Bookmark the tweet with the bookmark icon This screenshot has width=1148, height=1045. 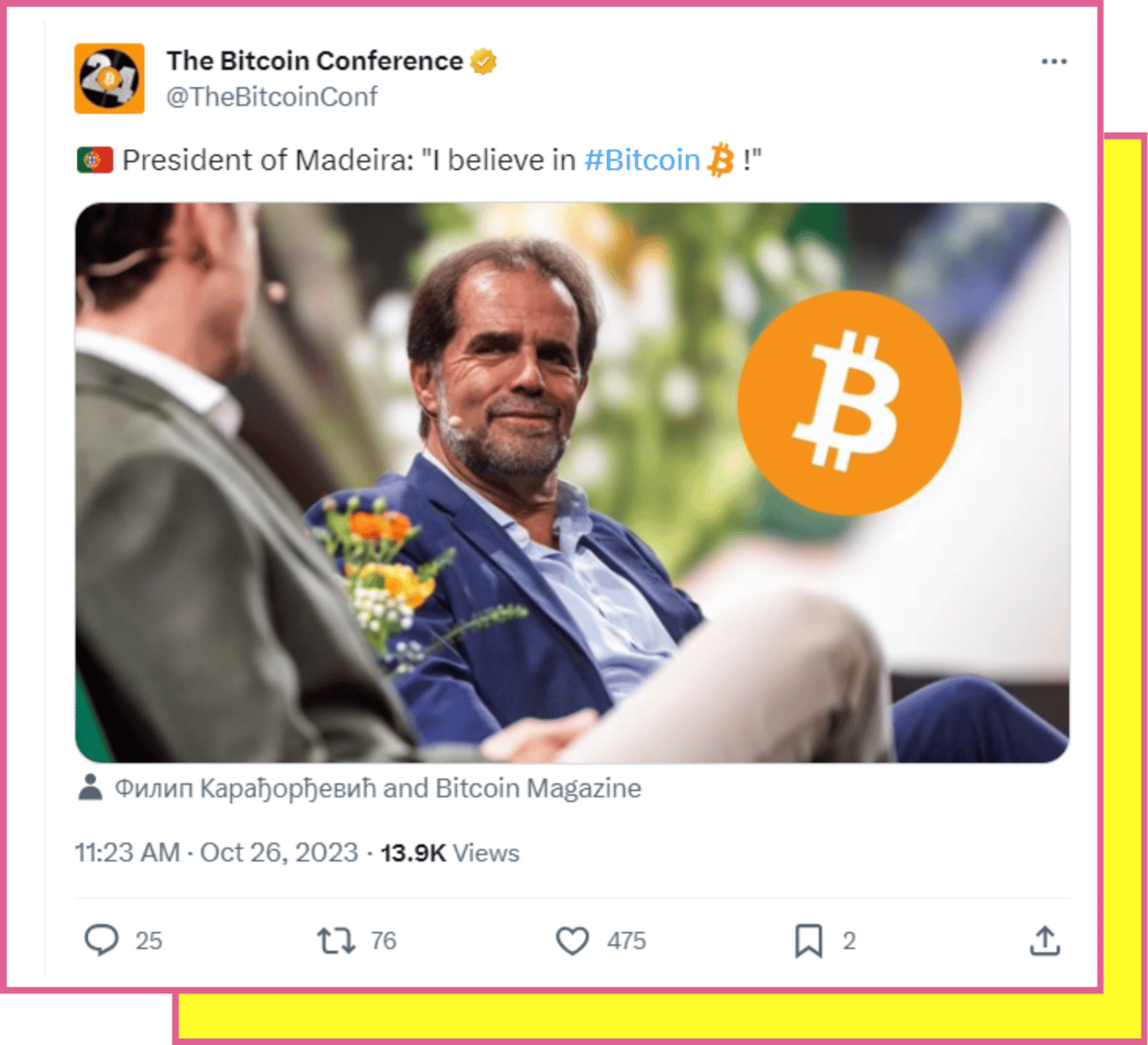coord(809,940)
